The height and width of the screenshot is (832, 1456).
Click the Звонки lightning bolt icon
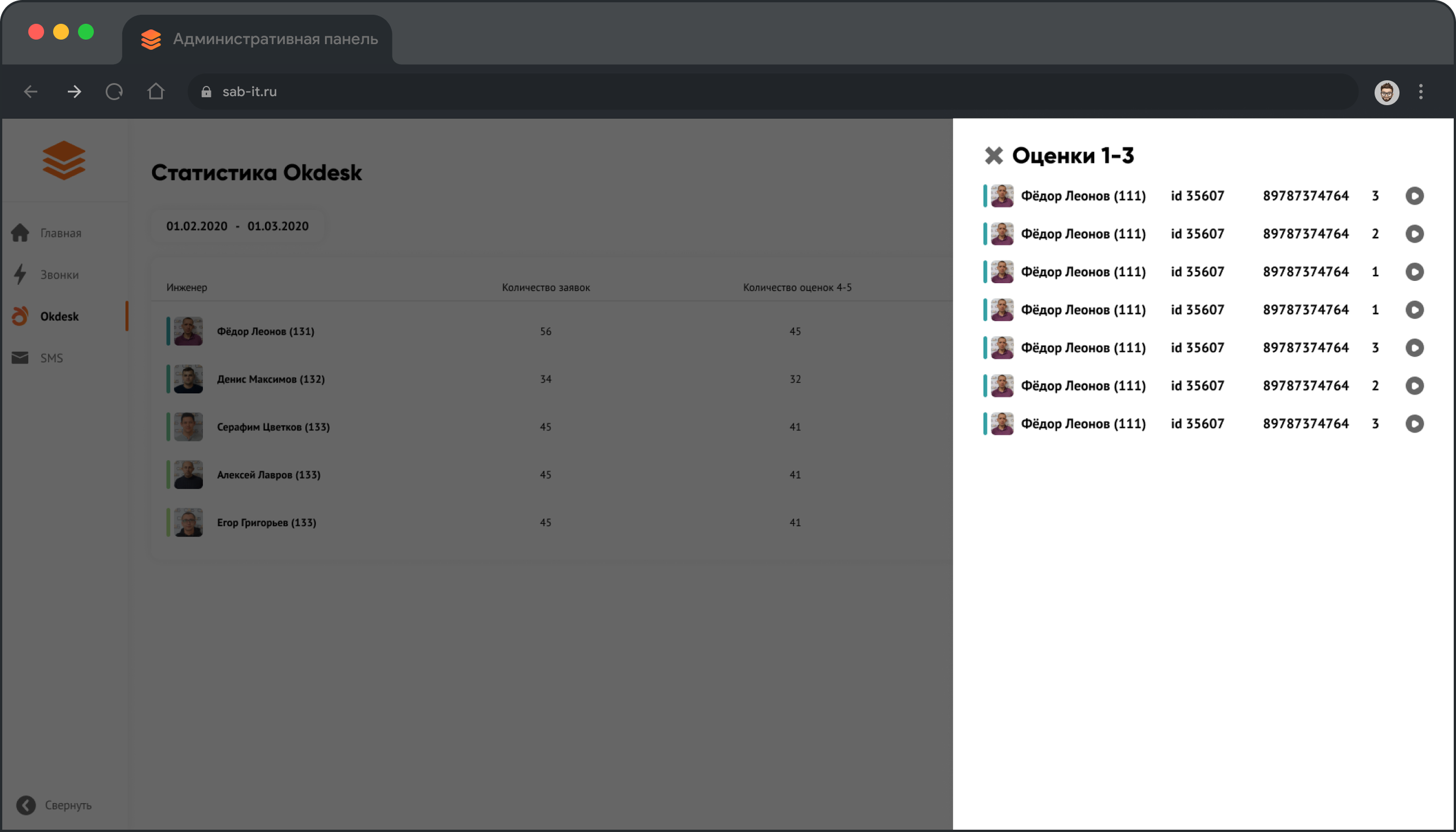point(20,274)
